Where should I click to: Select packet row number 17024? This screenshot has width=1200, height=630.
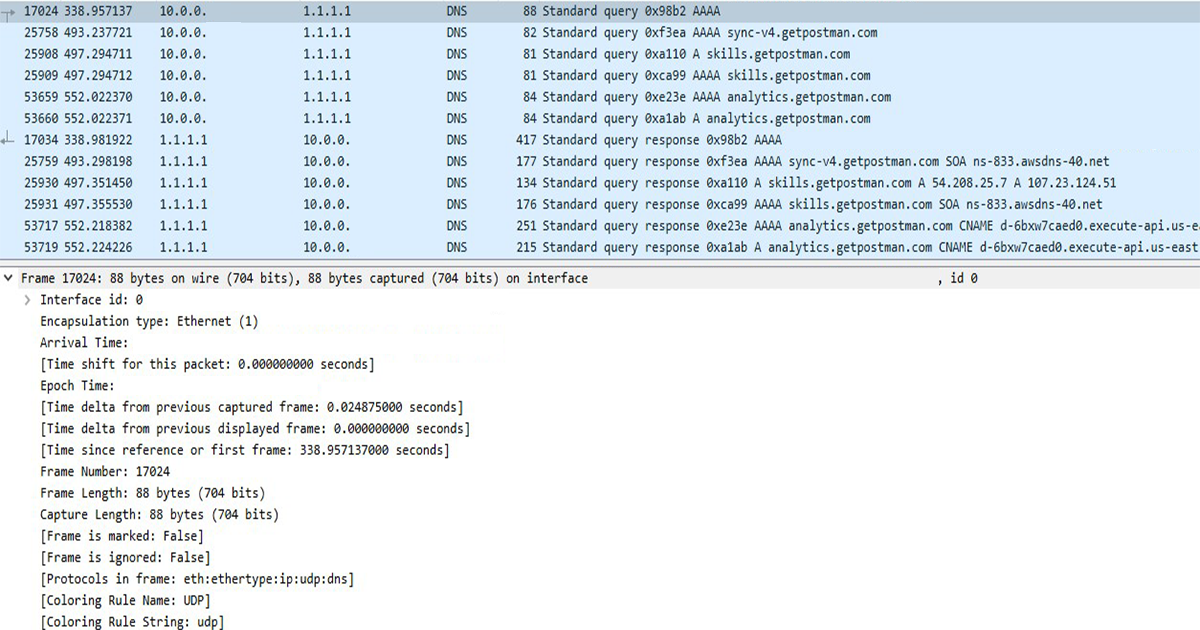[x=600, y=11]
